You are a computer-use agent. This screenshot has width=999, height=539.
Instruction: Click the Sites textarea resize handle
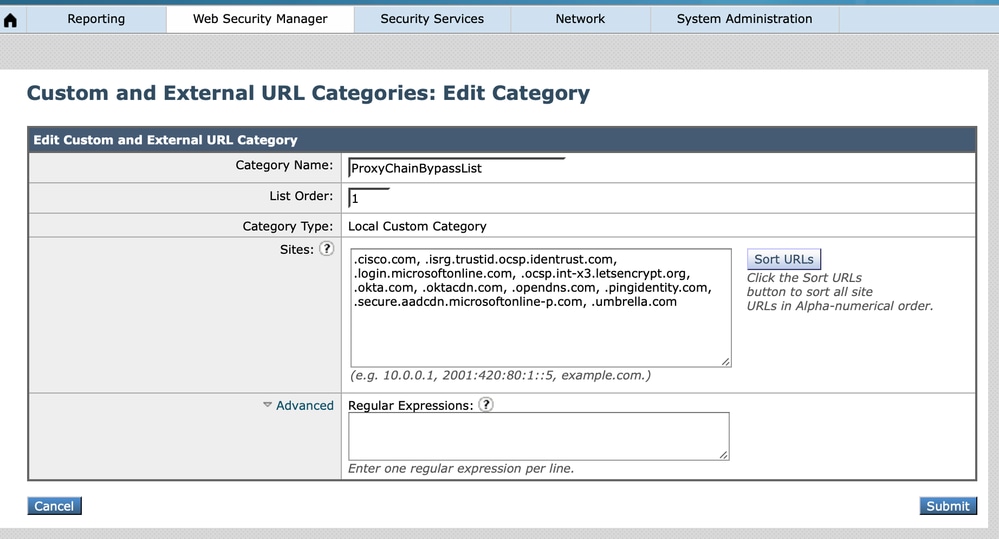click(x=725, y=361)
